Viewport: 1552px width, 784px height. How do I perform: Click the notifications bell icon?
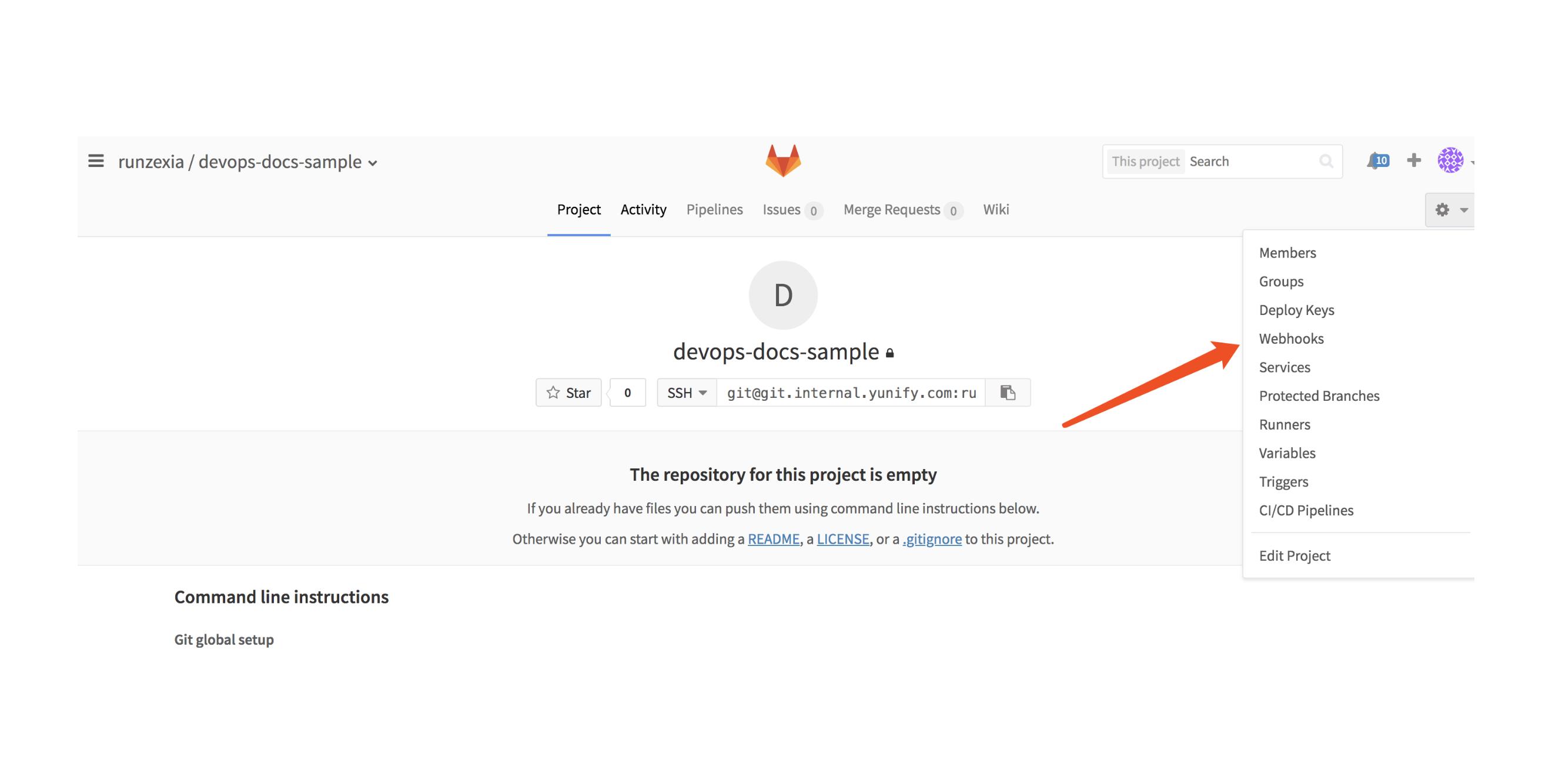tap(1378, 160)
